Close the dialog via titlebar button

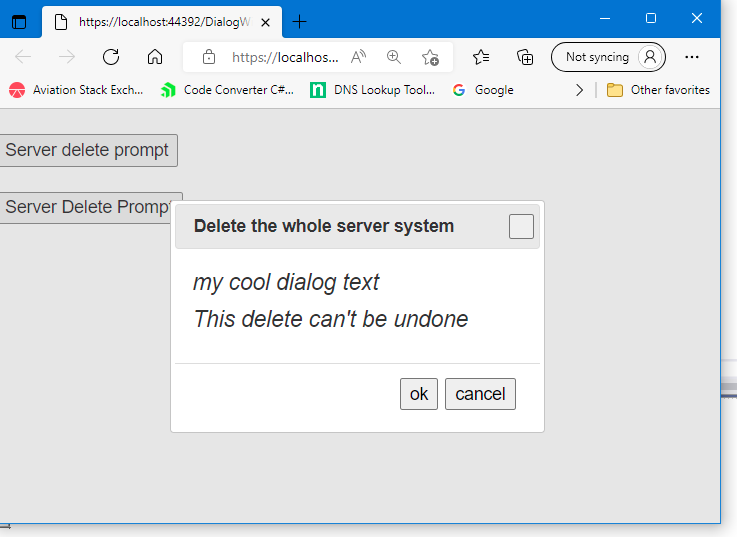point(521,226)
